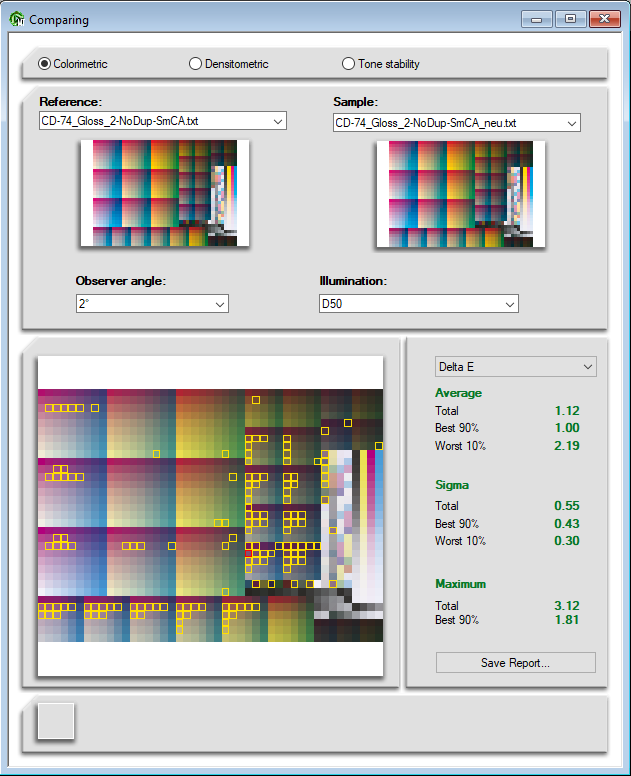This screenshot has height=776, width=631.
Task: Click the Observer angle: label
Action: click(121, 281)
